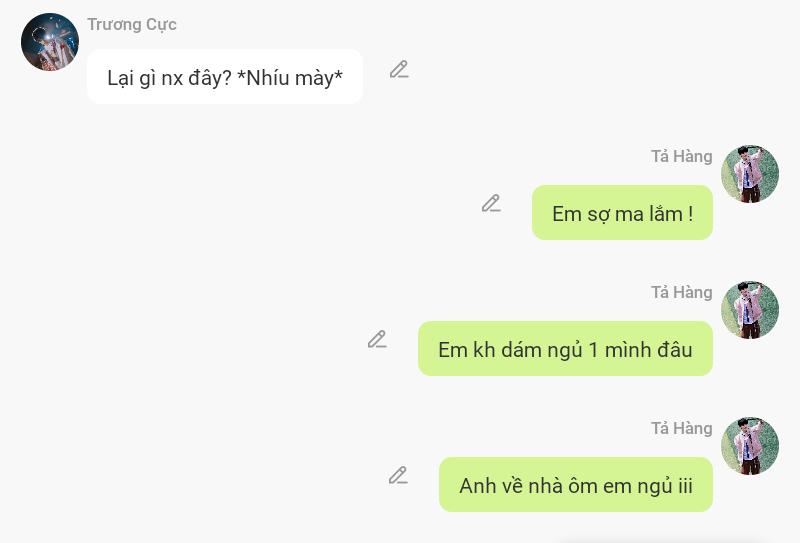
Task: Click pencil icon beside 'Em sợ ma lắm !'
Action: (x=491, y=203)
